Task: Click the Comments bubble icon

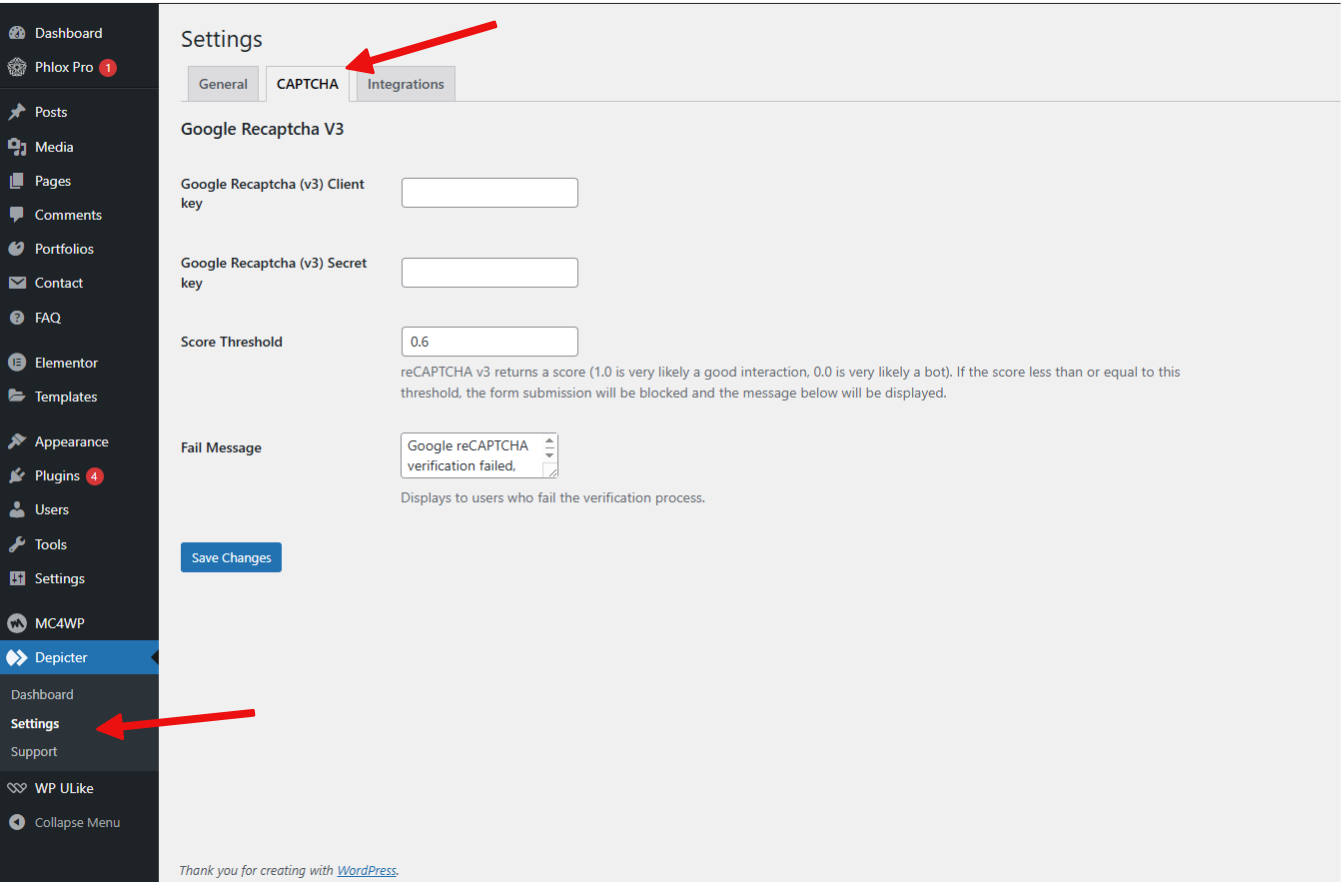Action: [16, 215]
